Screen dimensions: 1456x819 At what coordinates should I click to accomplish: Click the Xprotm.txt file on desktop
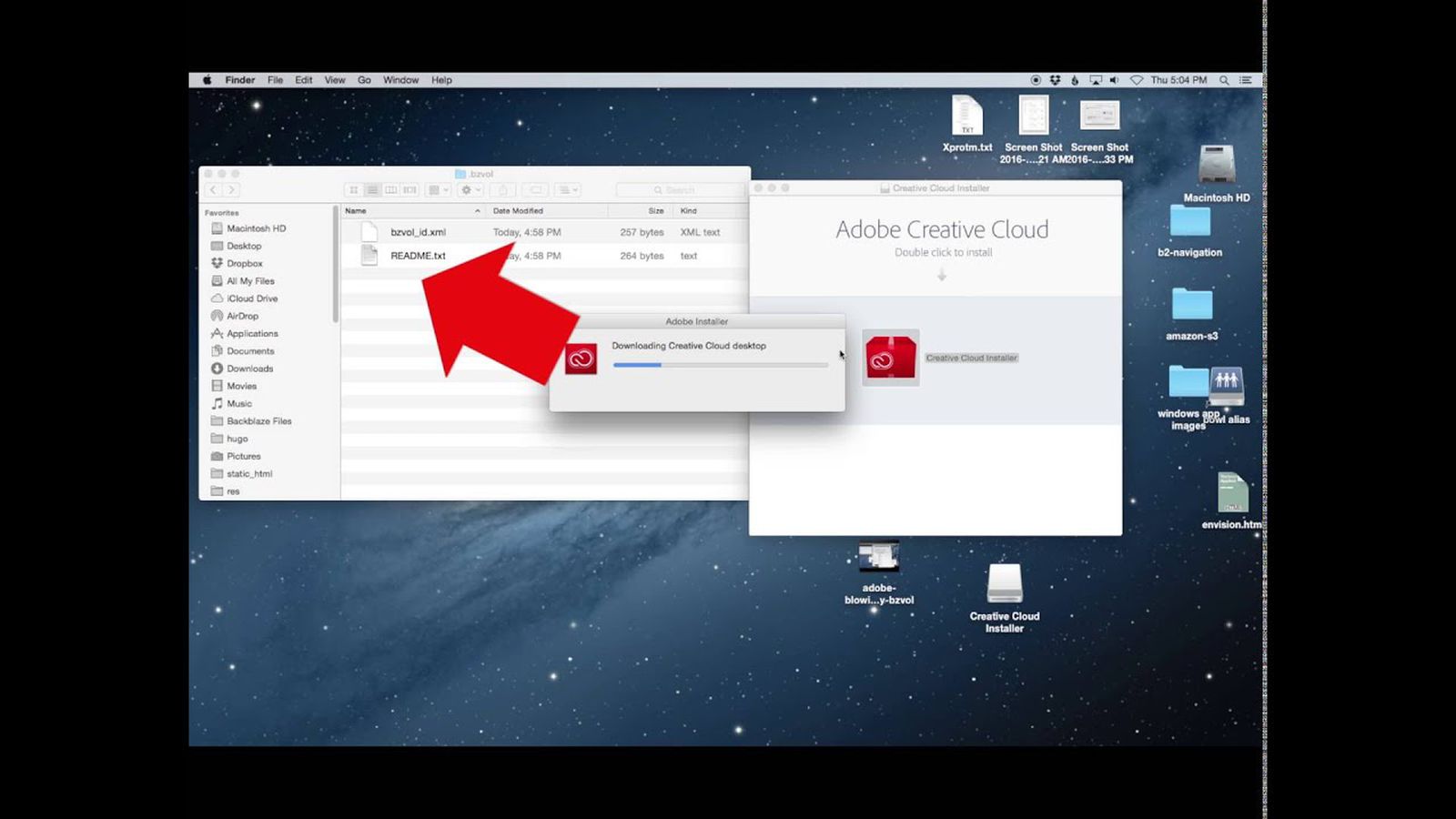[966, 117]
